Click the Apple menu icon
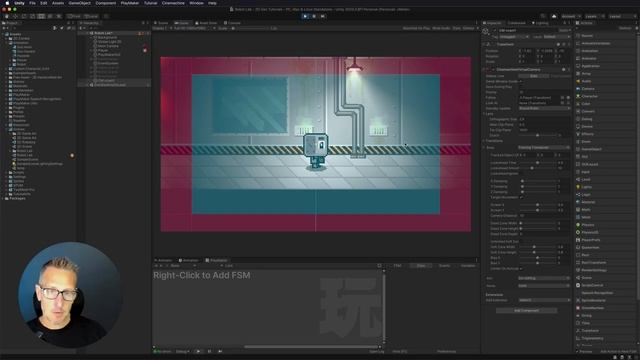Screen dimensions: 640x360 7,3
